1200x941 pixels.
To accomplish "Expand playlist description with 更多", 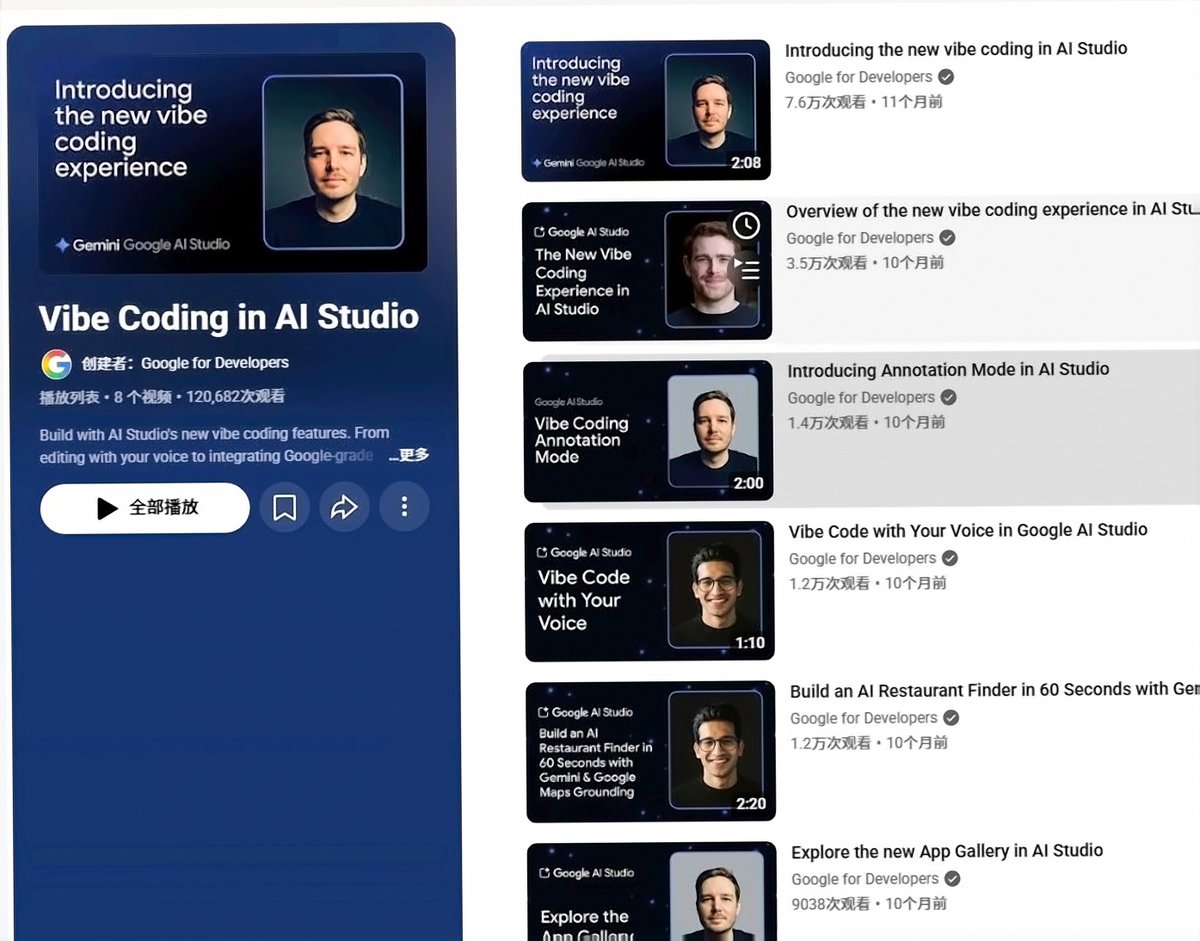I will pyautogui.click(x=410, y=455).
